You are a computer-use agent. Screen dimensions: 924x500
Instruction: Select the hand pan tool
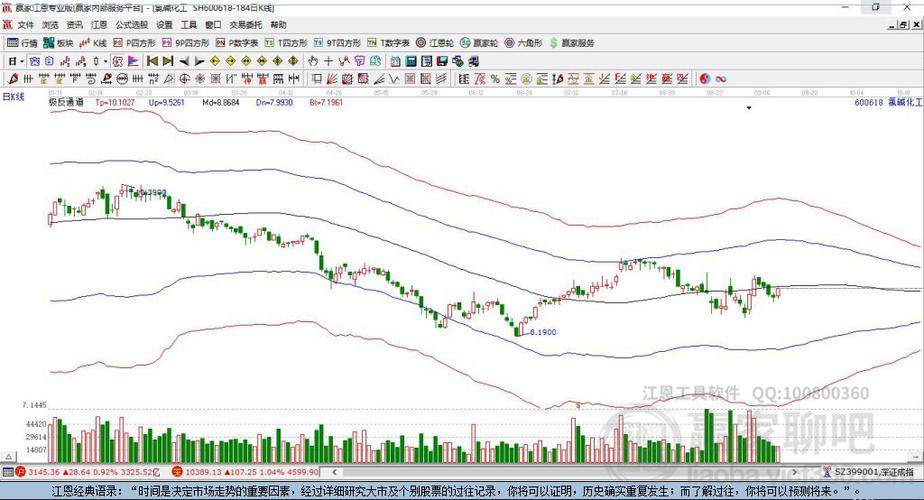313,61
